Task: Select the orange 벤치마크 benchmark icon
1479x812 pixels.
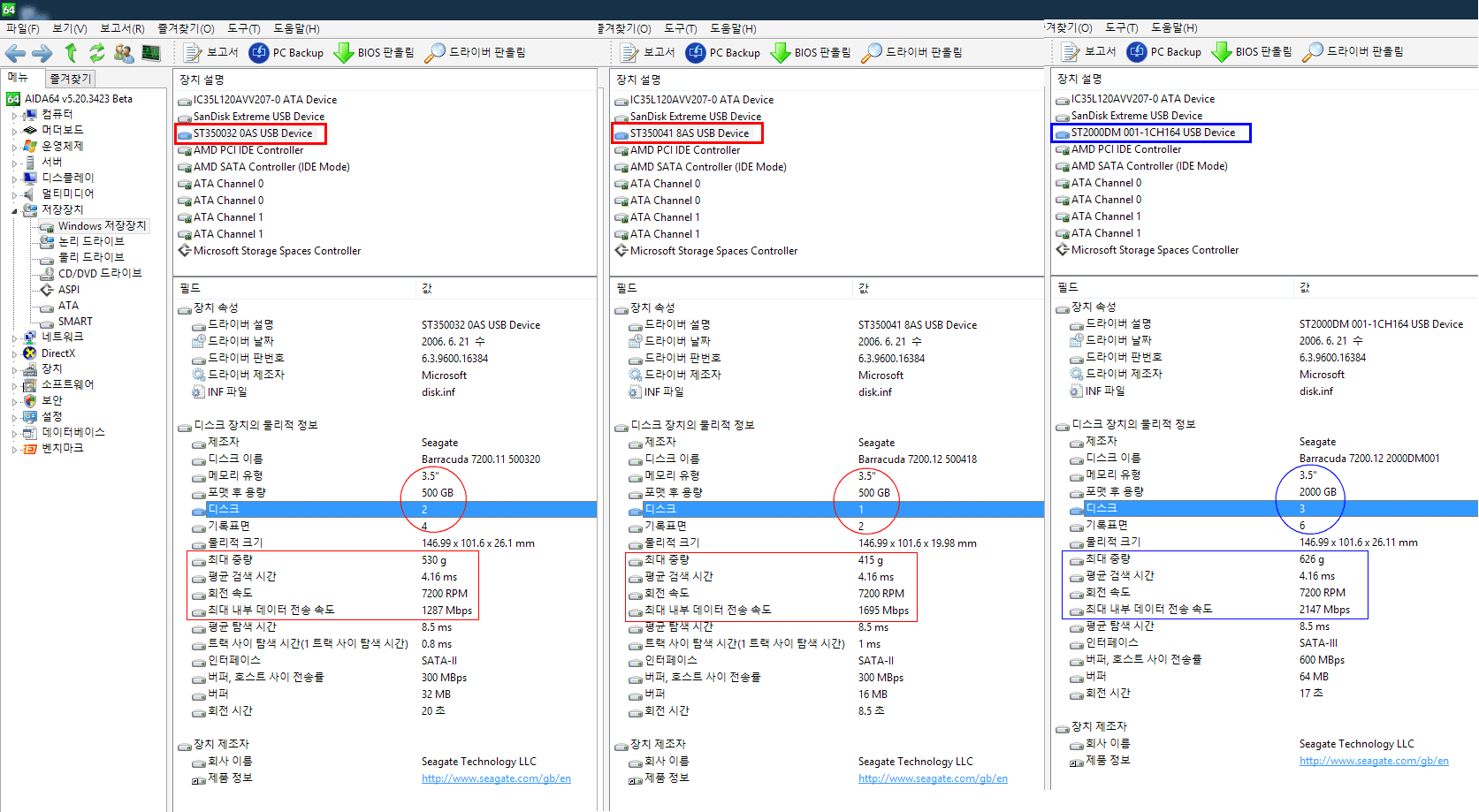Action: (x=30, y=448)
